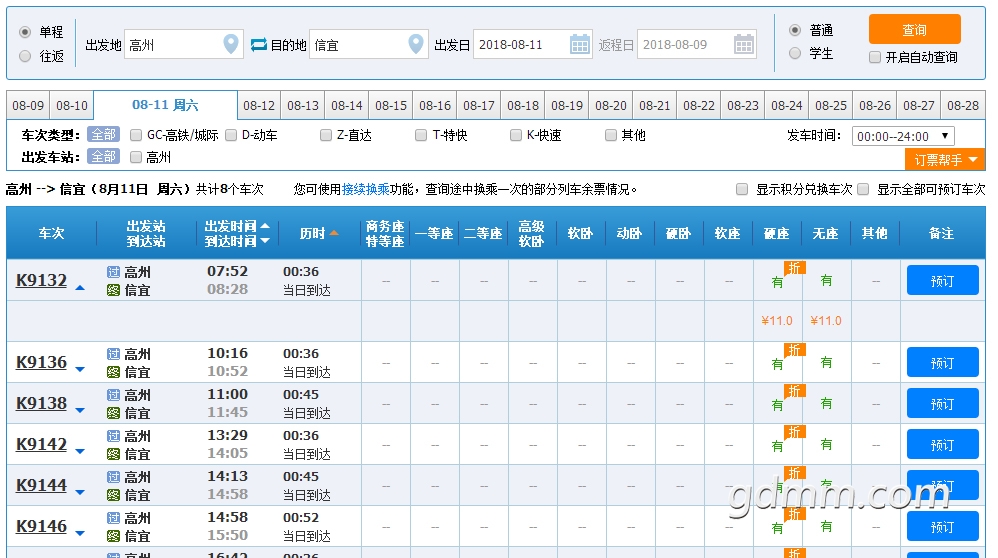Check K-快速 train type filter
Screen dimensions: 998x558
(x=516, y=135)
